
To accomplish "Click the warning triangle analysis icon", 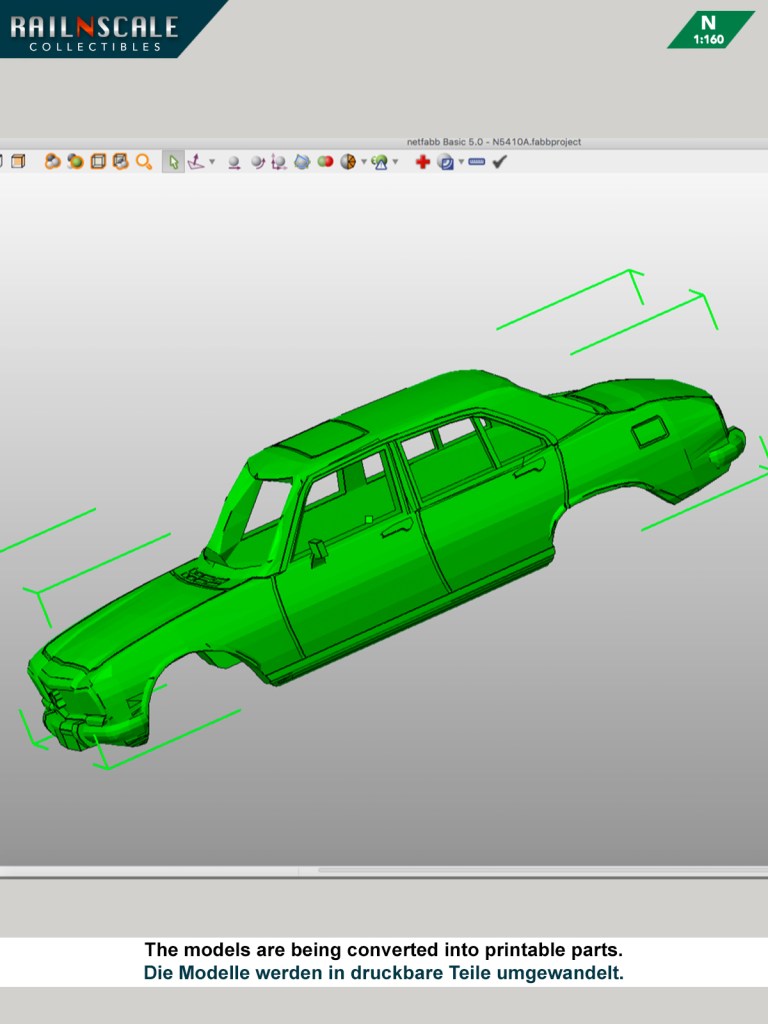I will coord(379,161).
